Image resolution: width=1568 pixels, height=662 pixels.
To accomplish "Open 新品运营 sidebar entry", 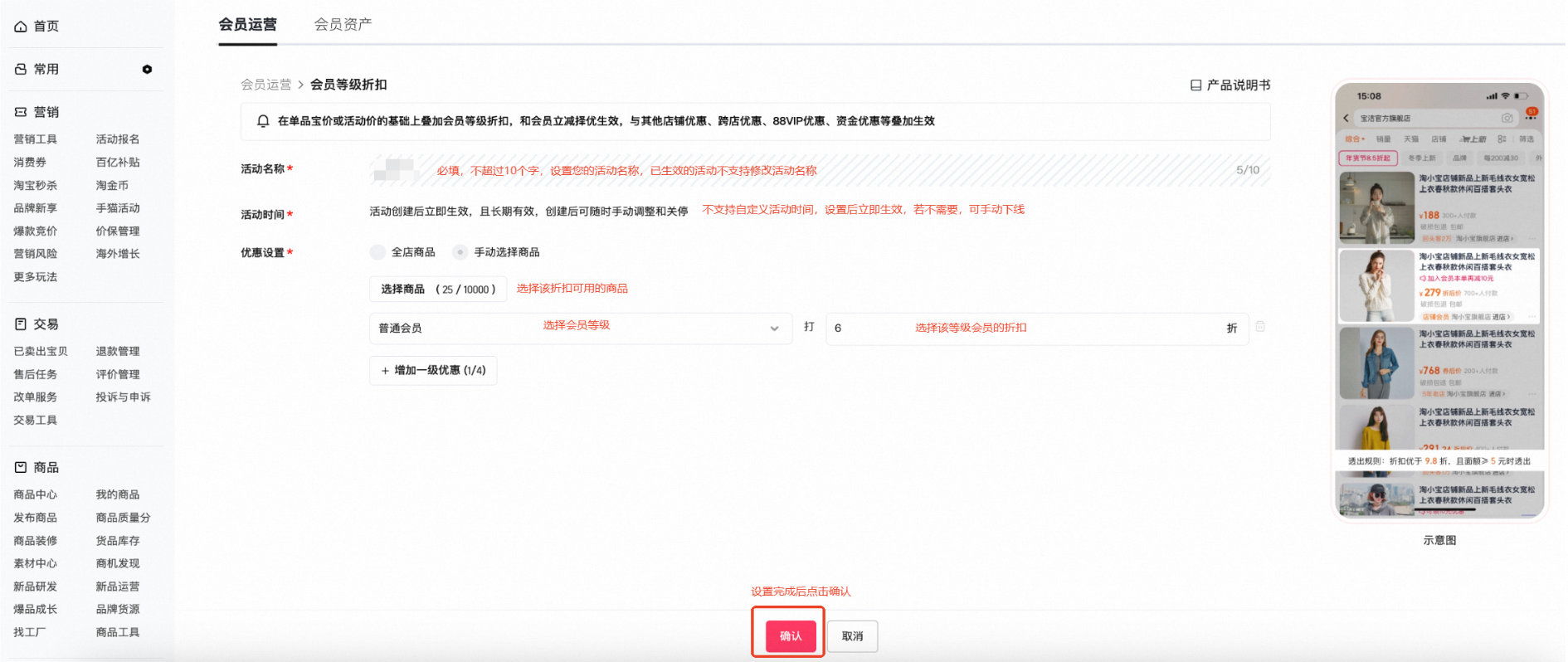I will [118, 587].
